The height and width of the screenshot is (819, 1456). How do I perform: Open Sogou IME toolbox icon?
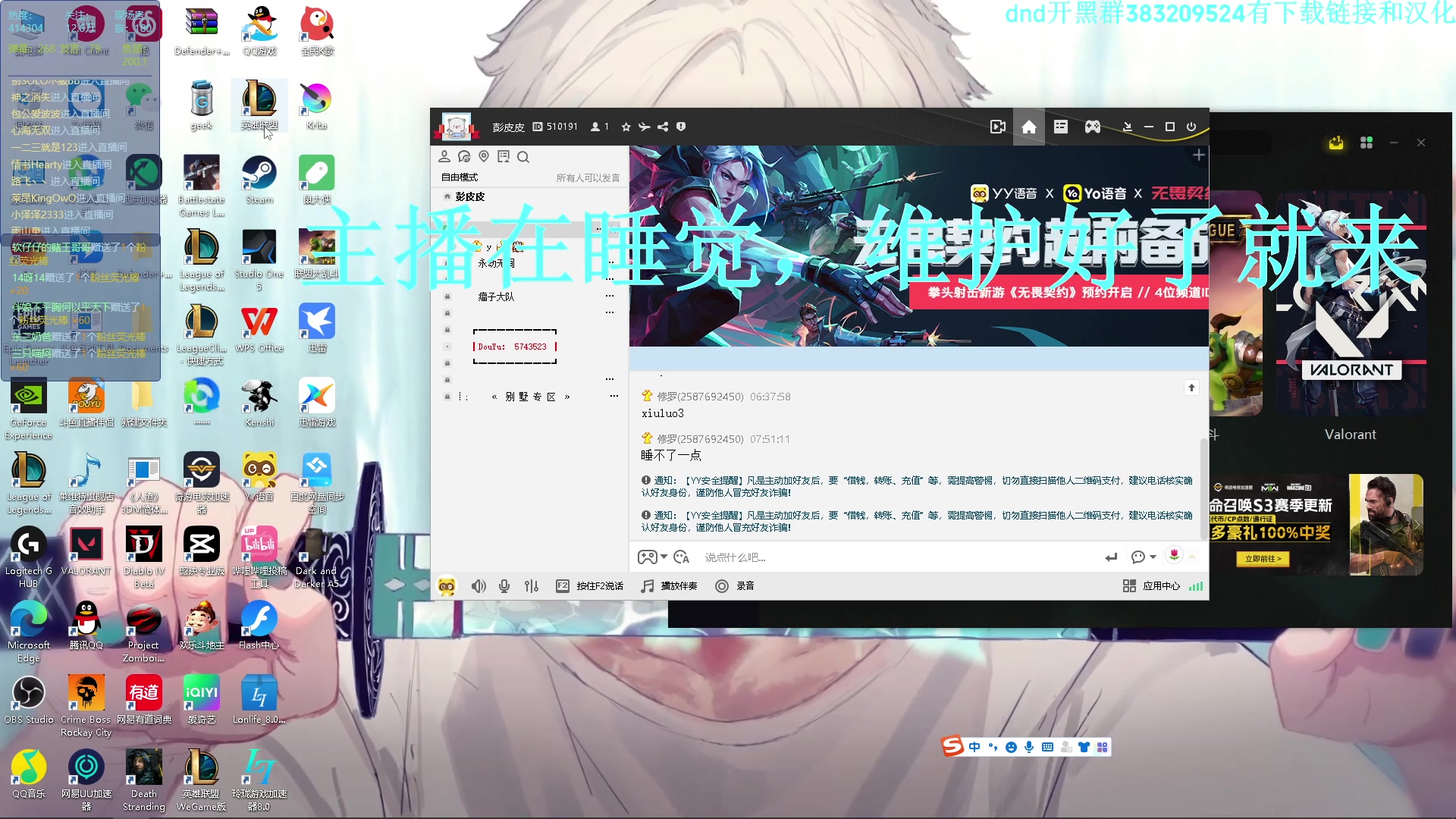1103,747
